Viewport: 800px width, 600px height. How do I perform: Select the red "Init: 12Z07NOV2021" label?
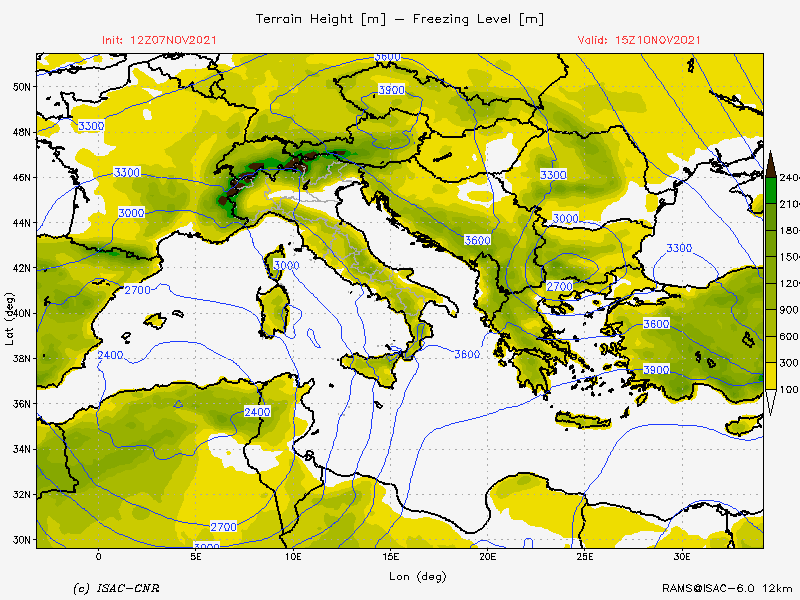(x=159, y=40)
